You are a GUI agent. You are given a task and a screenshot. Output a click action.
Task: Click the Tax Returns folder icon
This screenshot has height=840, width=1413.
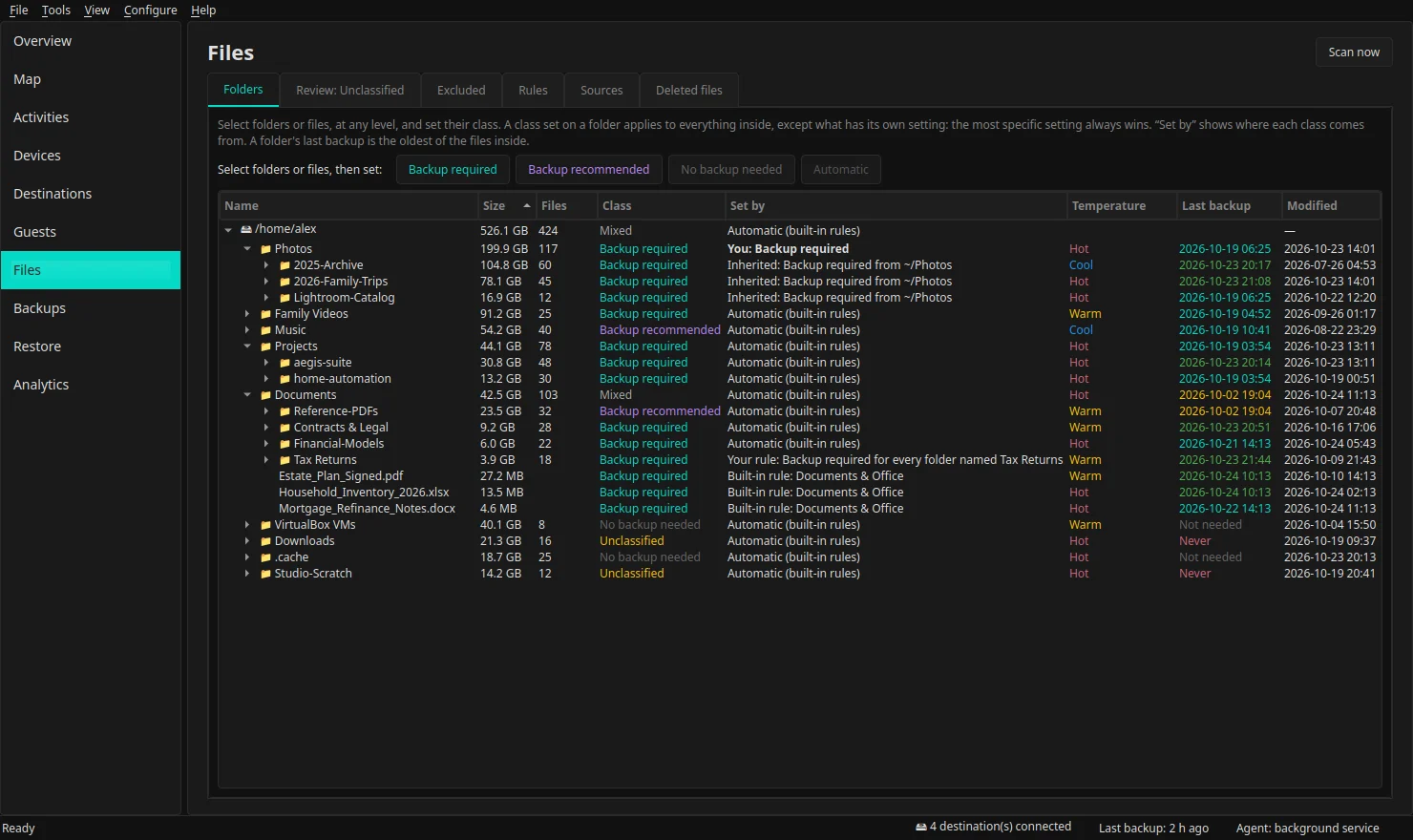tap(285, 460)
